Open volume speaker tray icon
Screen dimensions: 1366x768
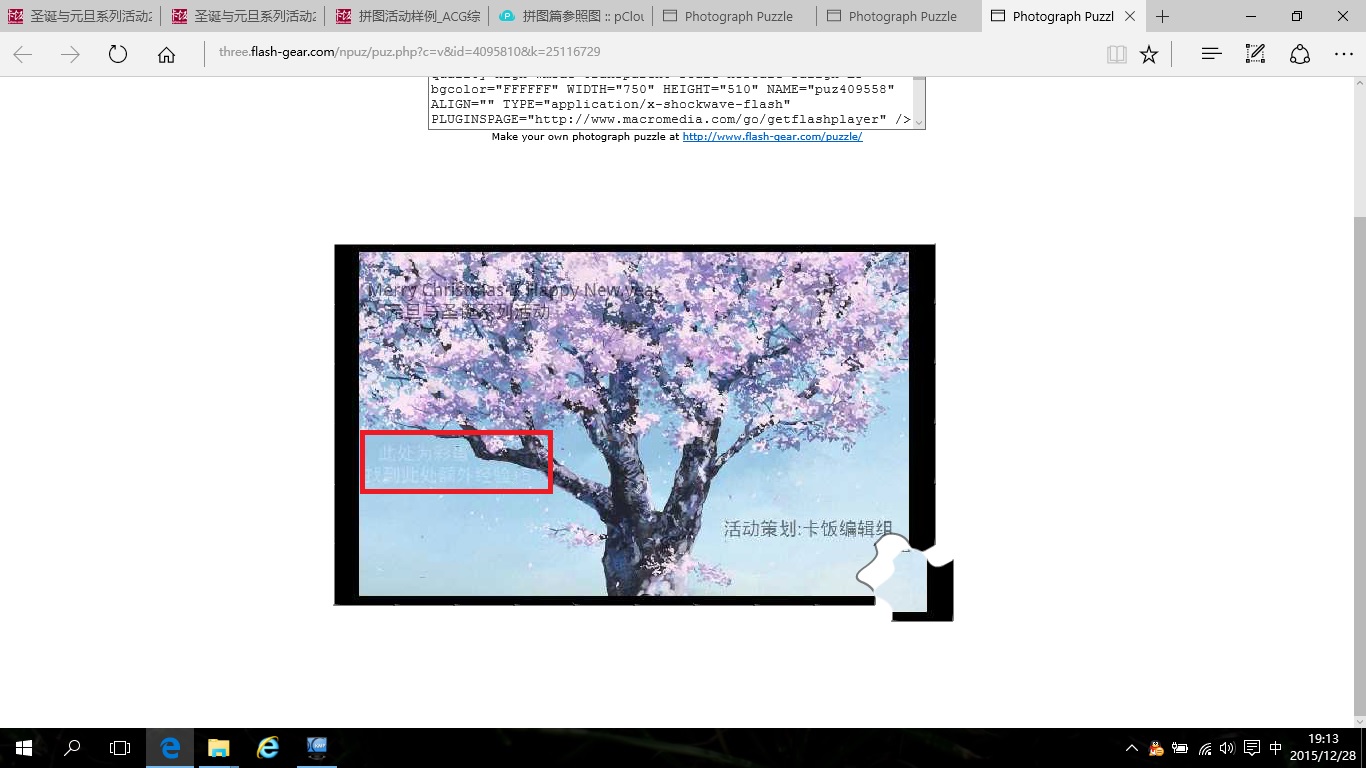(x=1227, y=748)
